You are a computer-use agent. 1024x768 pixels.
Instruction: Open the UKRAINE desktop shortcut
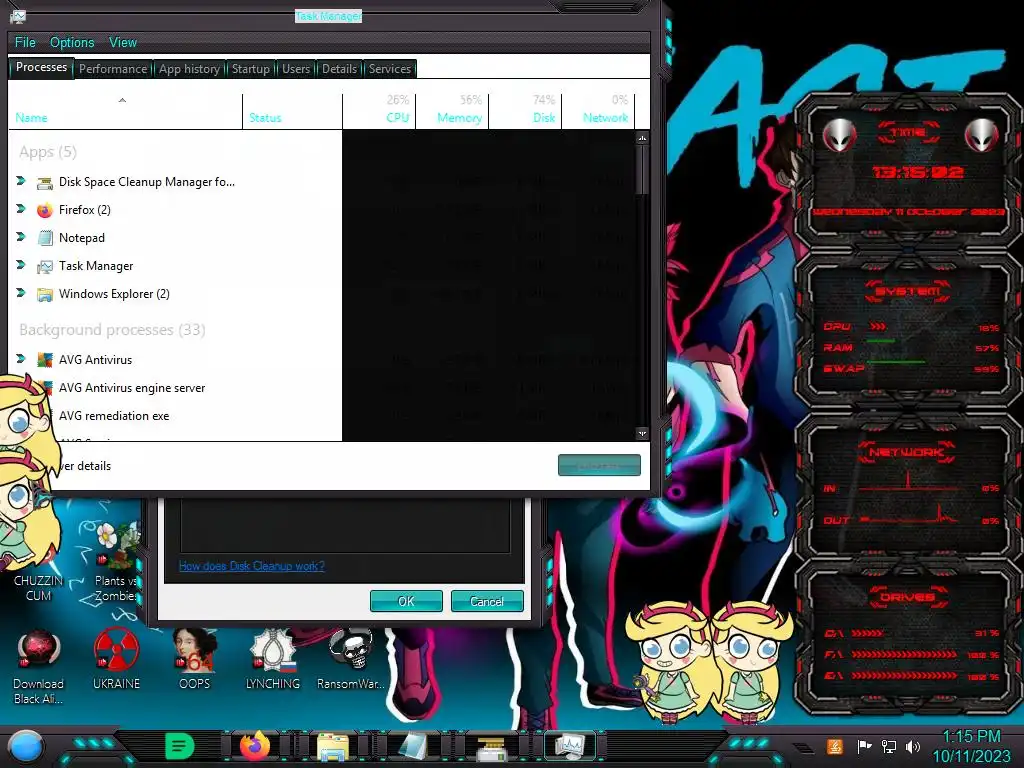(x=116, y=660)
